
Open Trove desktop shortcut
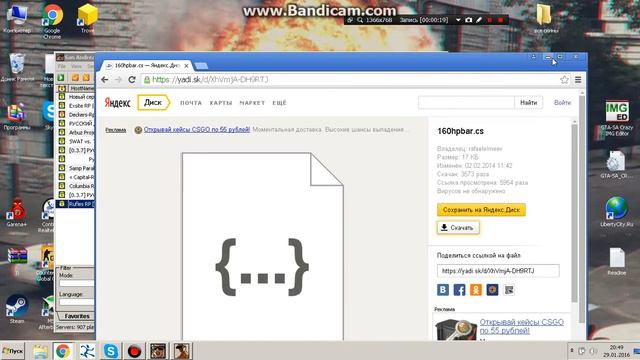pos(87,19)
